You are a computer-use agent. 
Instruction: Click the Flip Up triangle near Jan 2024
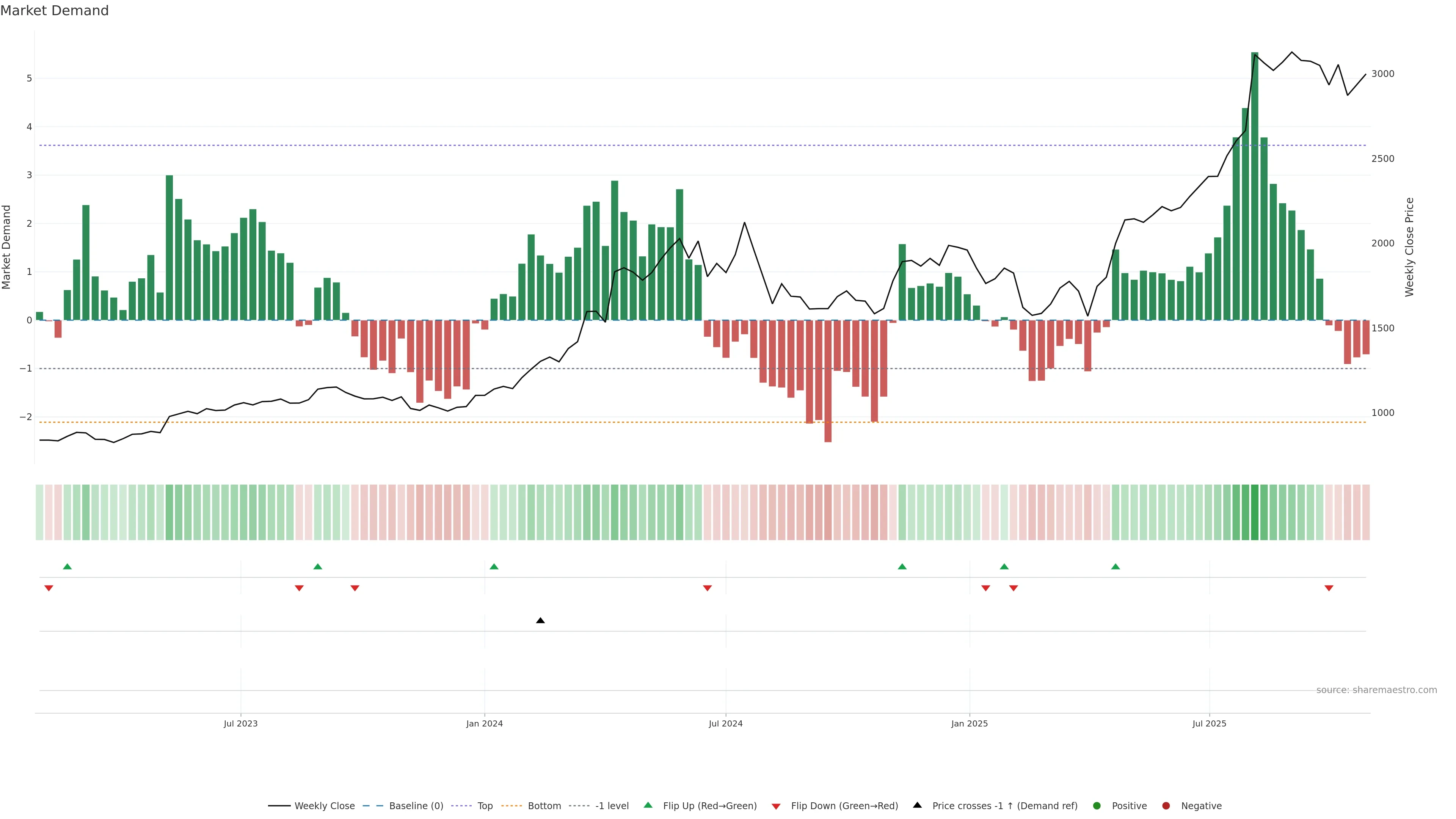coord(494,566)
